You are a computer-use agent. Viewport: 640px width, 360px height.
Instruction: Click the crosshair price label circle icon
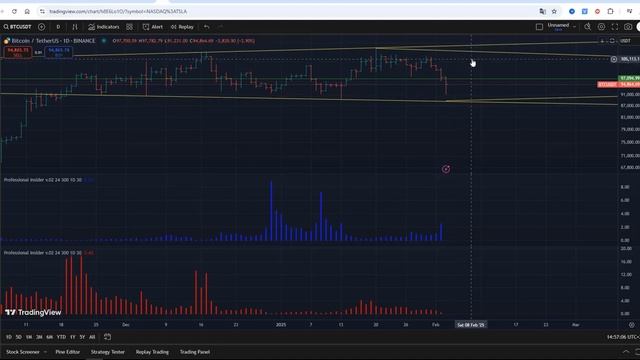coord(613,59)
